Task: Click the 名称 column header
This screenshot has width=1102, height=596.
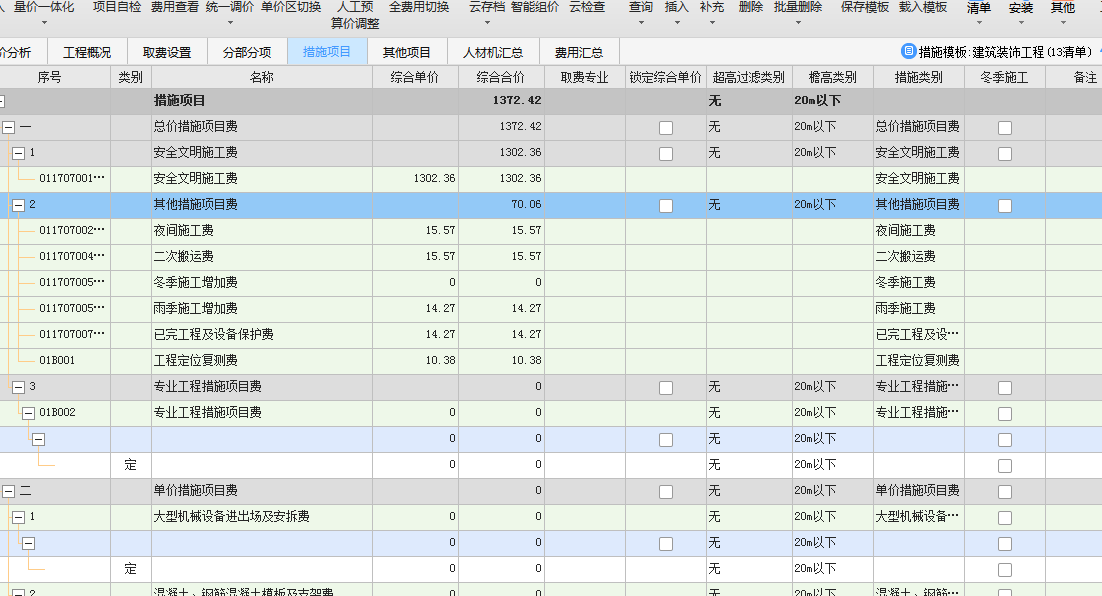Action: coord(262,77)
